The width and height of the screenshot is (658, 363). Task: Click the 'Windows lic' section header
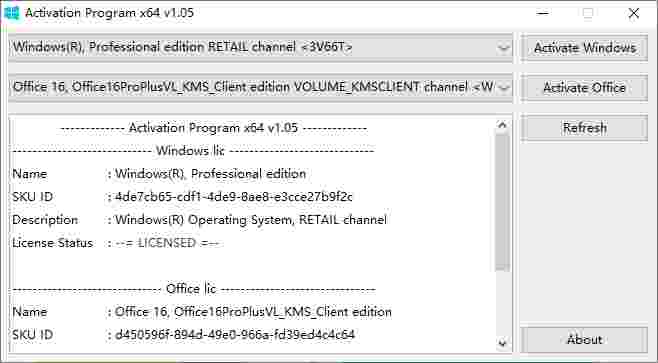(x=191, y=151)
